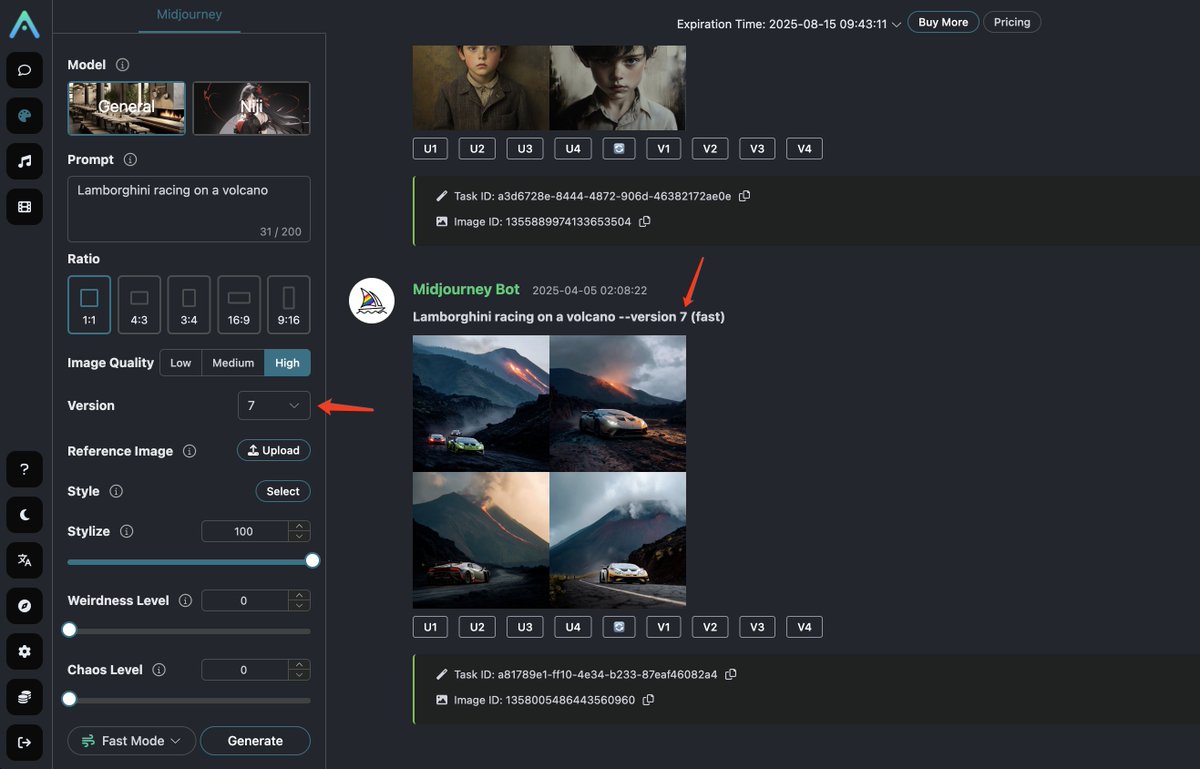1200x769 pixels.
Task: Decrease Chaos Level with down arrow
Action: (x=300, y=675)
